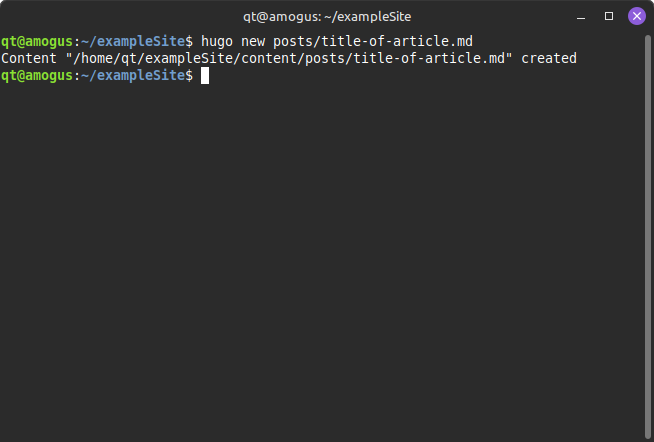The width and height of the screenshot is (654, 442).
Task: Minimize the terminal window
Action: 582,16
